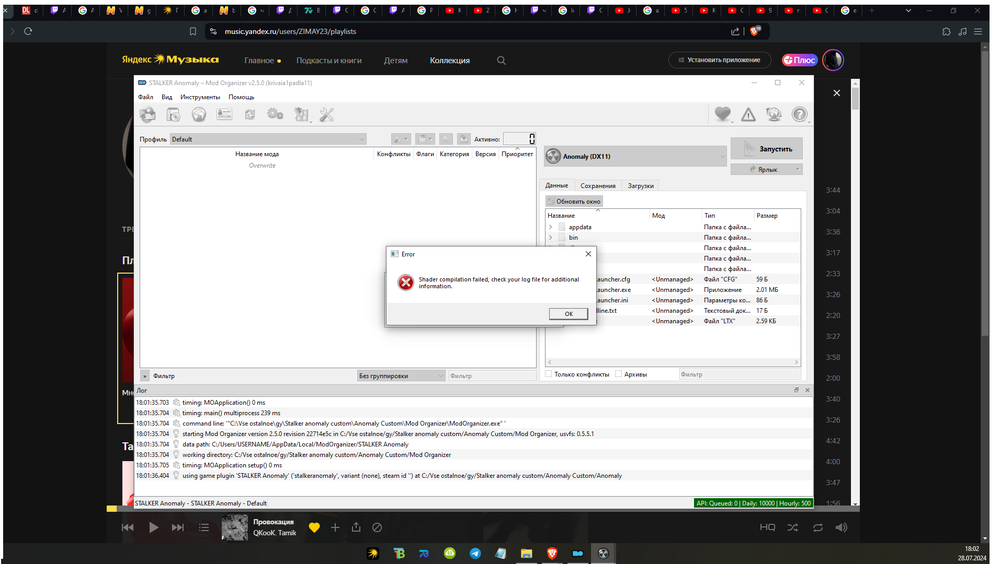
Task: Click the refresh toolbar icon in Mod Organizer
Action: (x=250, y=115)
